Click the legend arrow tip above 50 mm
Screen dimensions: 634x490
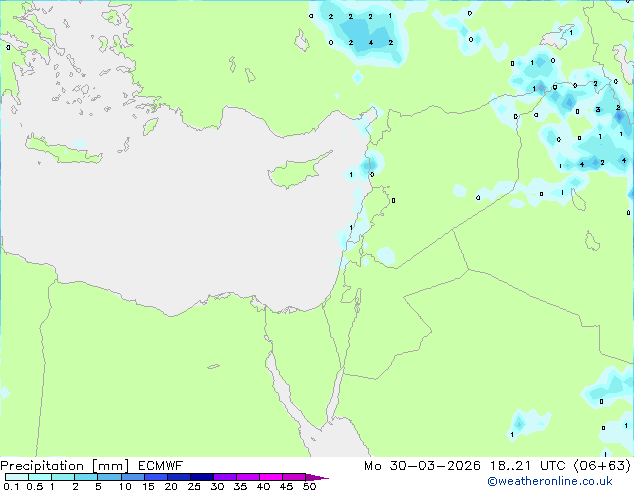click(x=317, y=477)
